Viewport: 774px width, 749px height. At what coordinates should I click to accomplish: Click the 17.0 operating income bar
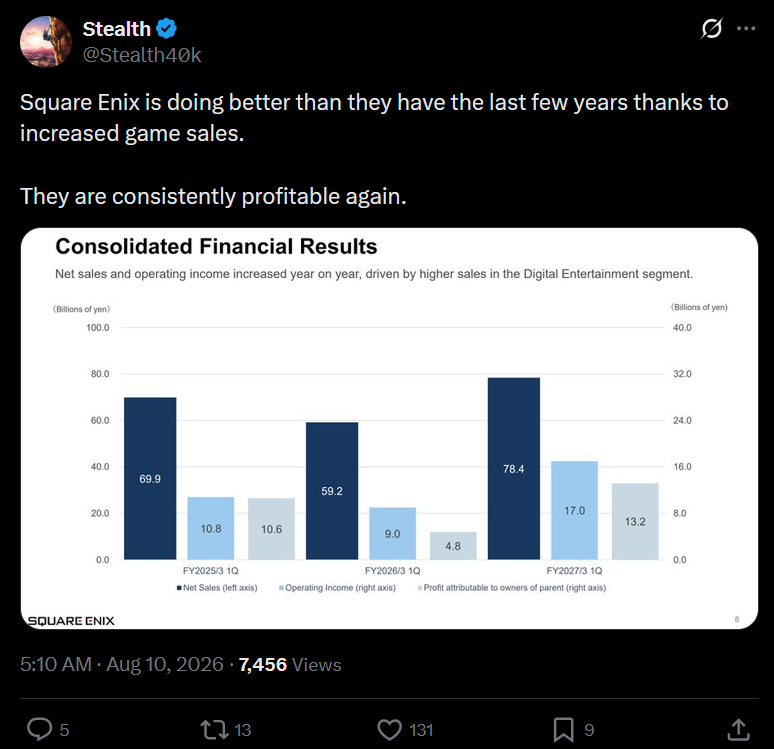[575, 510]
